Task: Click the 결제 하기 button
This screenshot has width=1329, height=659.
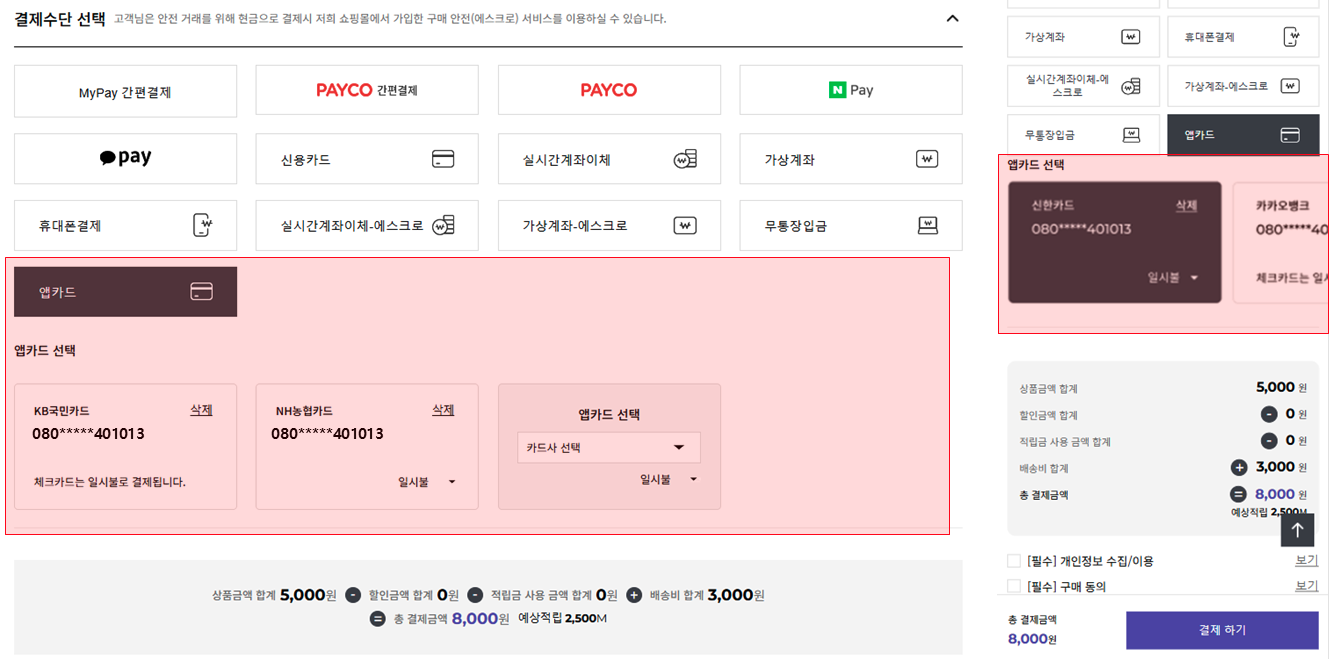Action: pyautogui.click(x=1222, y=630)
